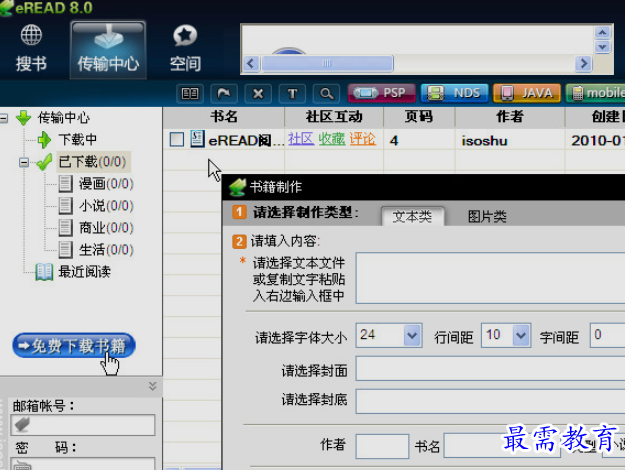Sort by 作者 column header
Screen dimensions: 625x470
coord(509,117)
